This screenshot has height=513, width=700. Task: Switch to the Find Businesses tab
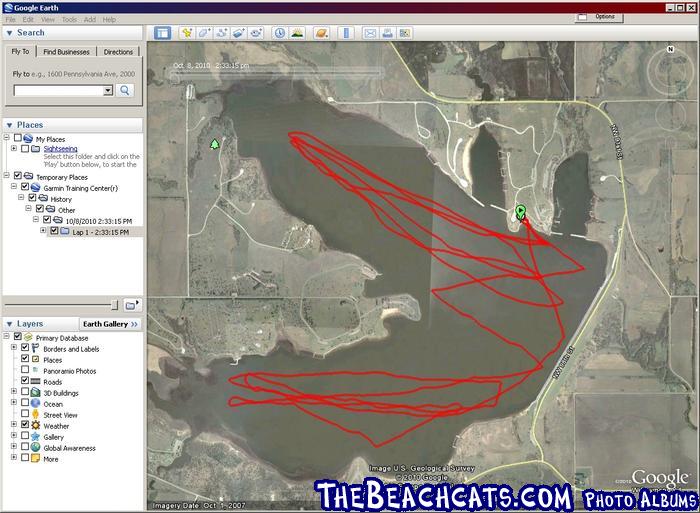67,52
